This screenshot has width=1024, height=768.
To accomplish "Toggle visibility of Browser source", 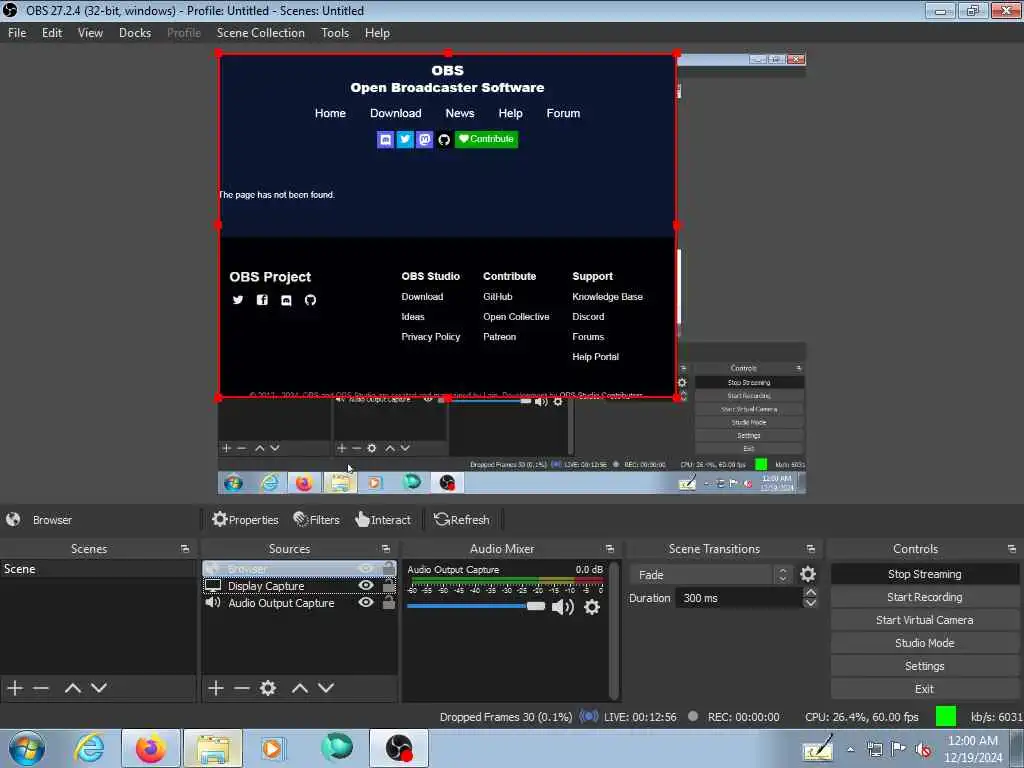I will [366, 569].
